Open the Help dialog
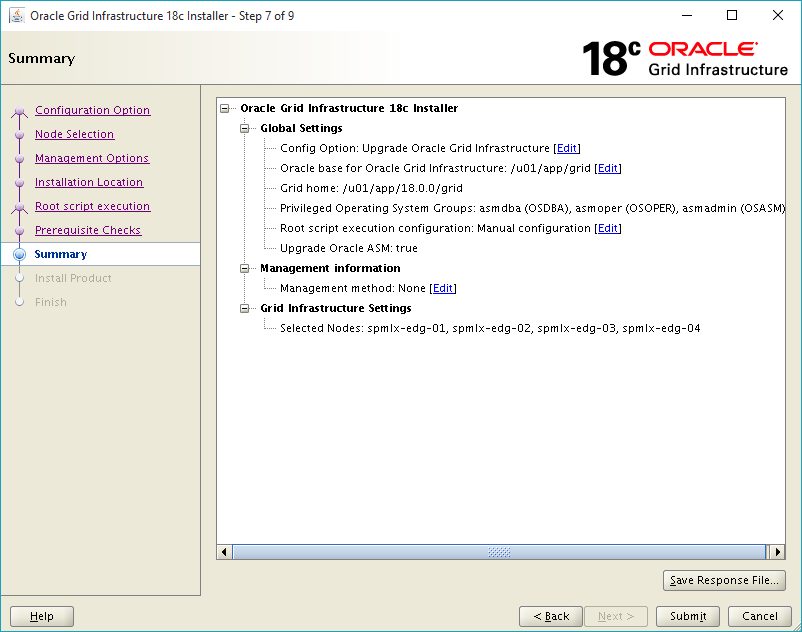 coord(42,616)
